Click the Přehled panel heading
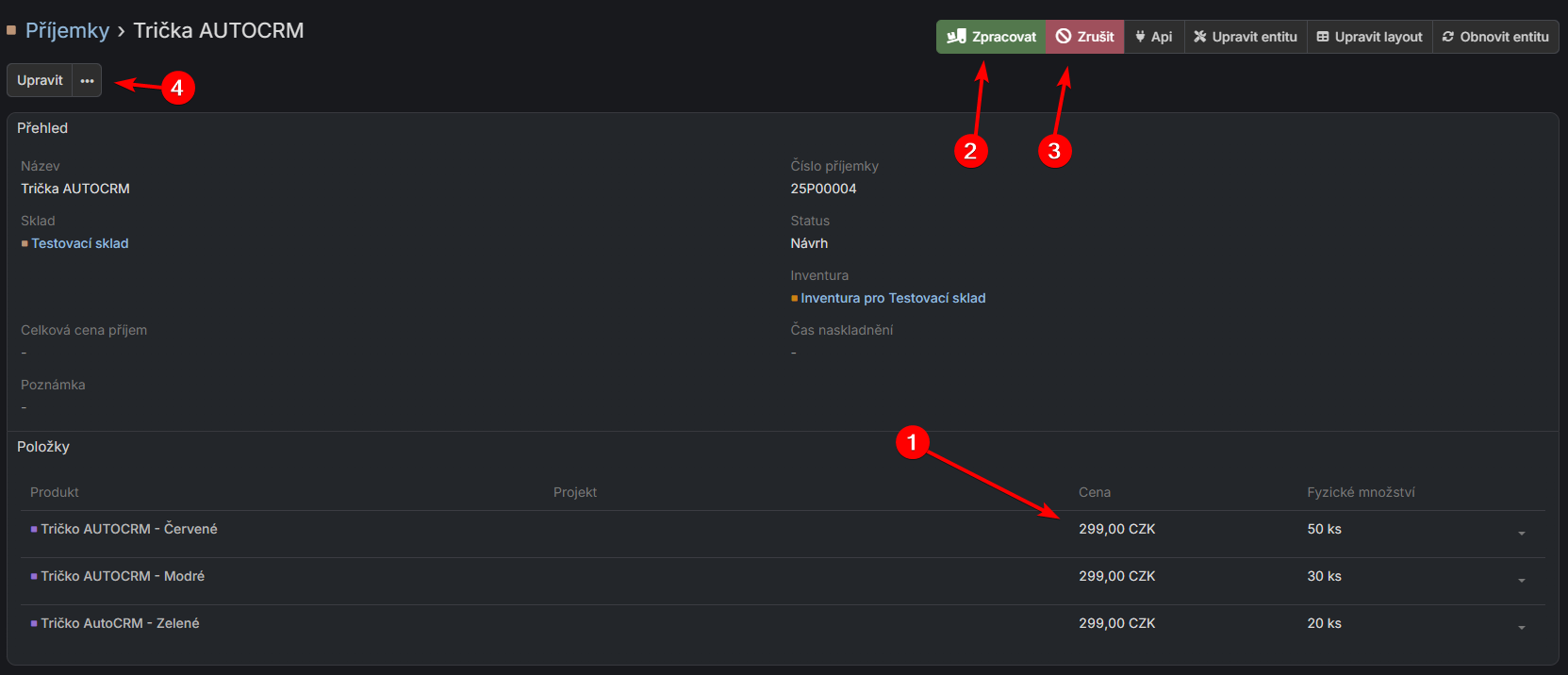Image resolution: width=1568 pixels, height=675 pixels. [x=42, y=128]
